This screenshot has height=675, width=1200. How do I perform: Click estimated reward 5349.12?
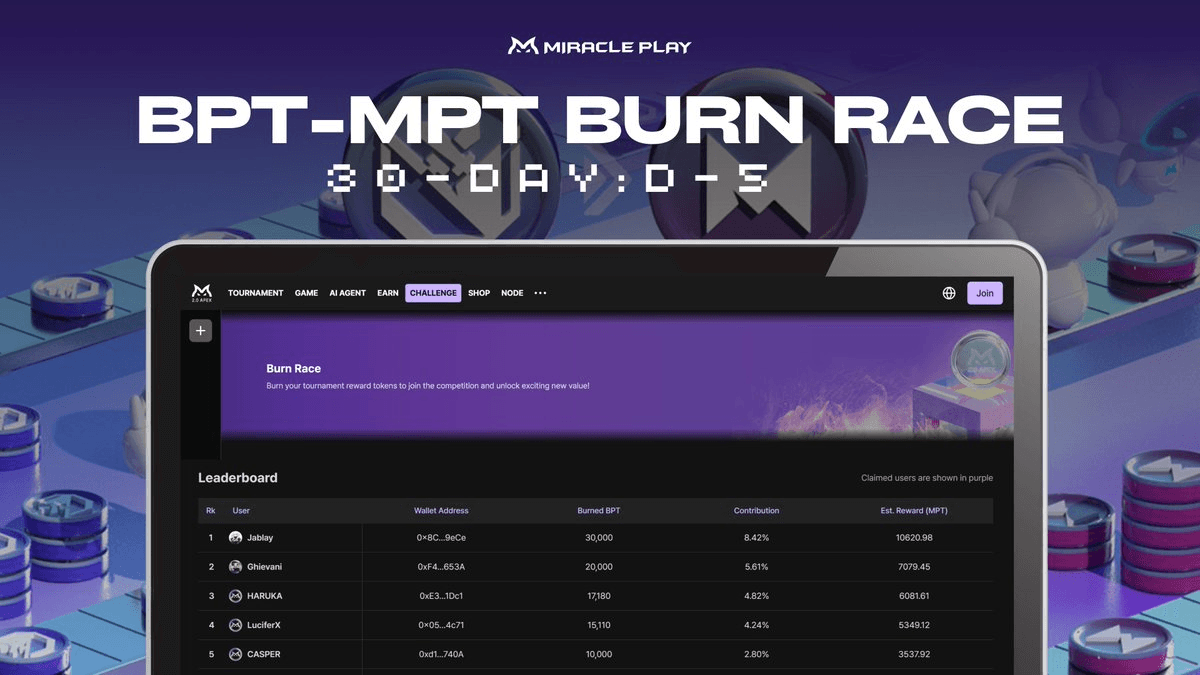(x=914, y=625)
